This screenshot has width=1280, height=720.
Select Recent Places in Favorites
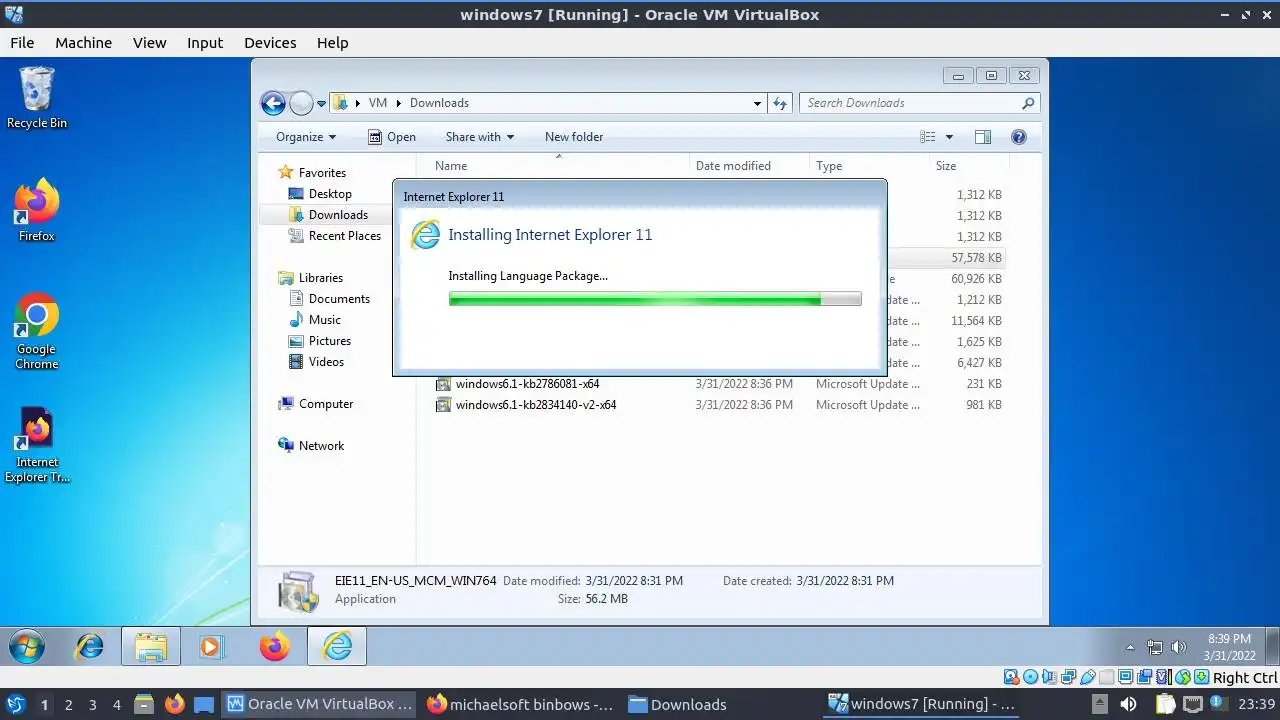pyautogui.click(x=335, y=236)
